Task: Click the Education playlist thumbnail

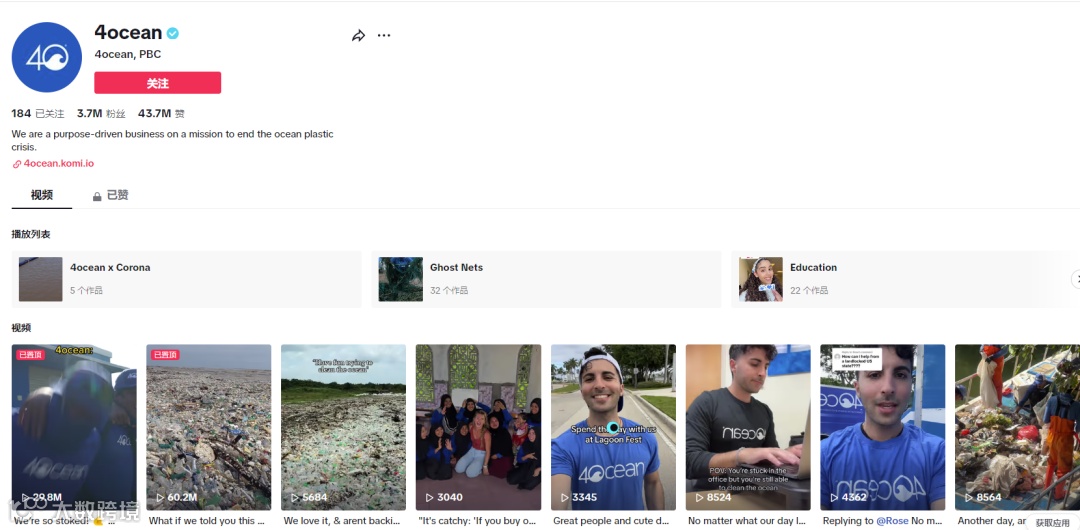Action: click(760, 279)
